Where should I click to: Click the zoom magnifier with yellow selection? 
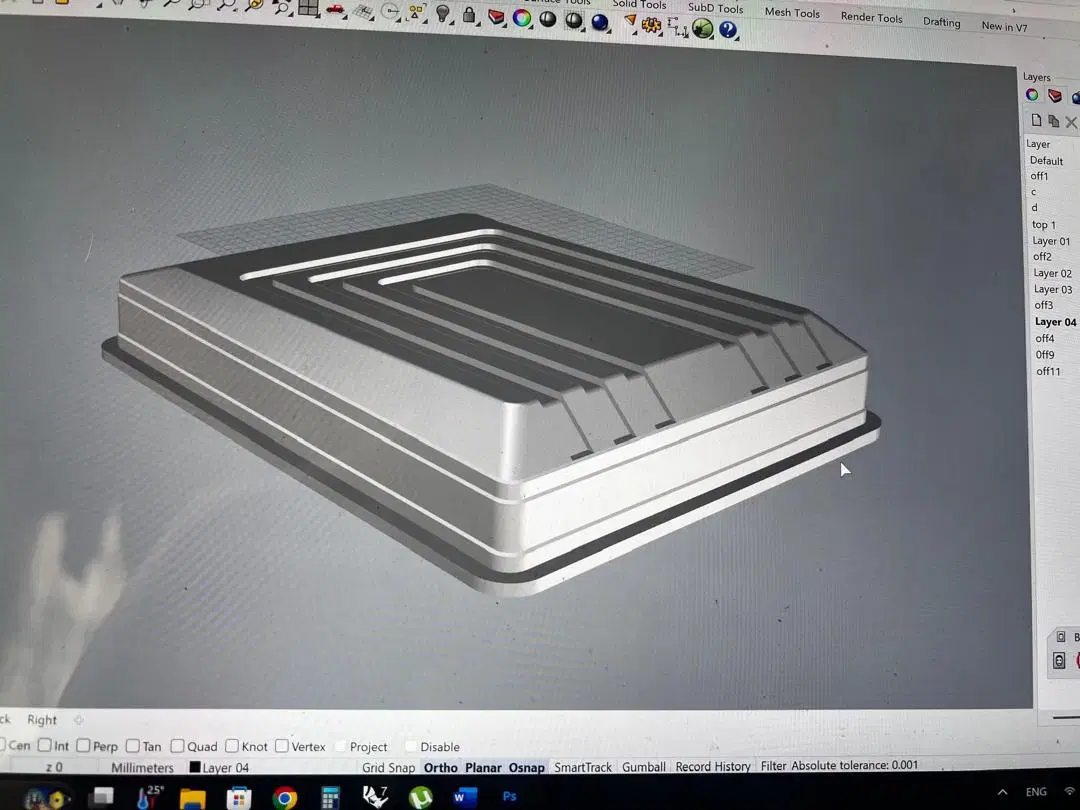tap(253, 5)
